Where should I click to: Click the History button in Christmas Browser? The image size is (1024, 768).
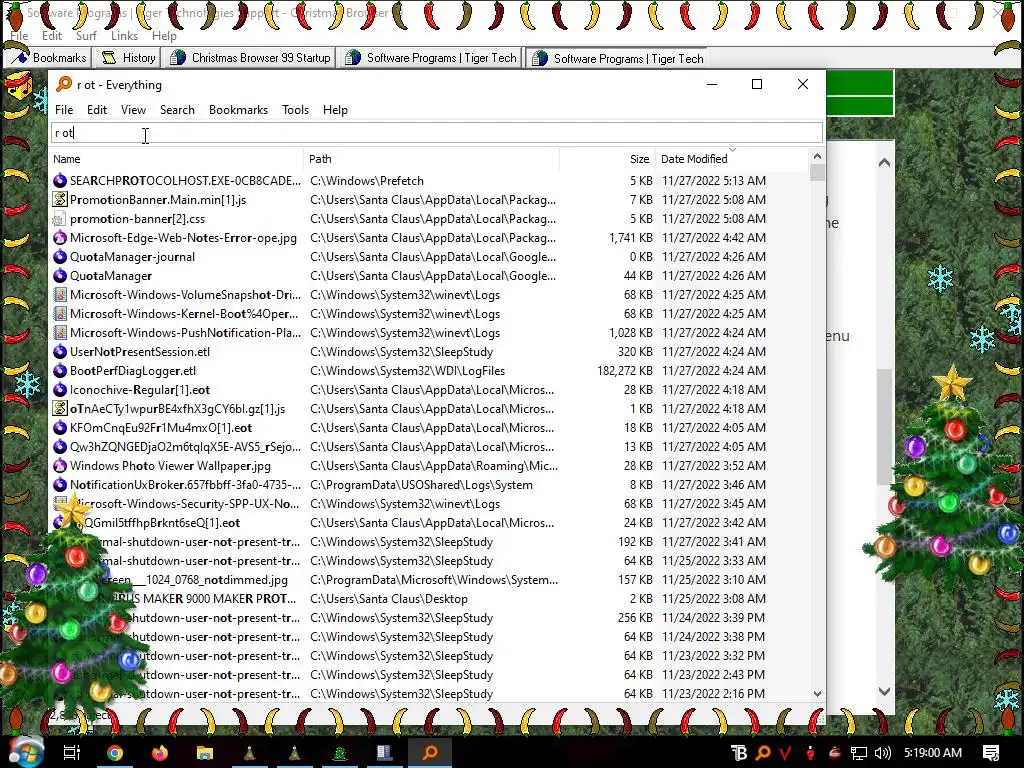(128, 57)
